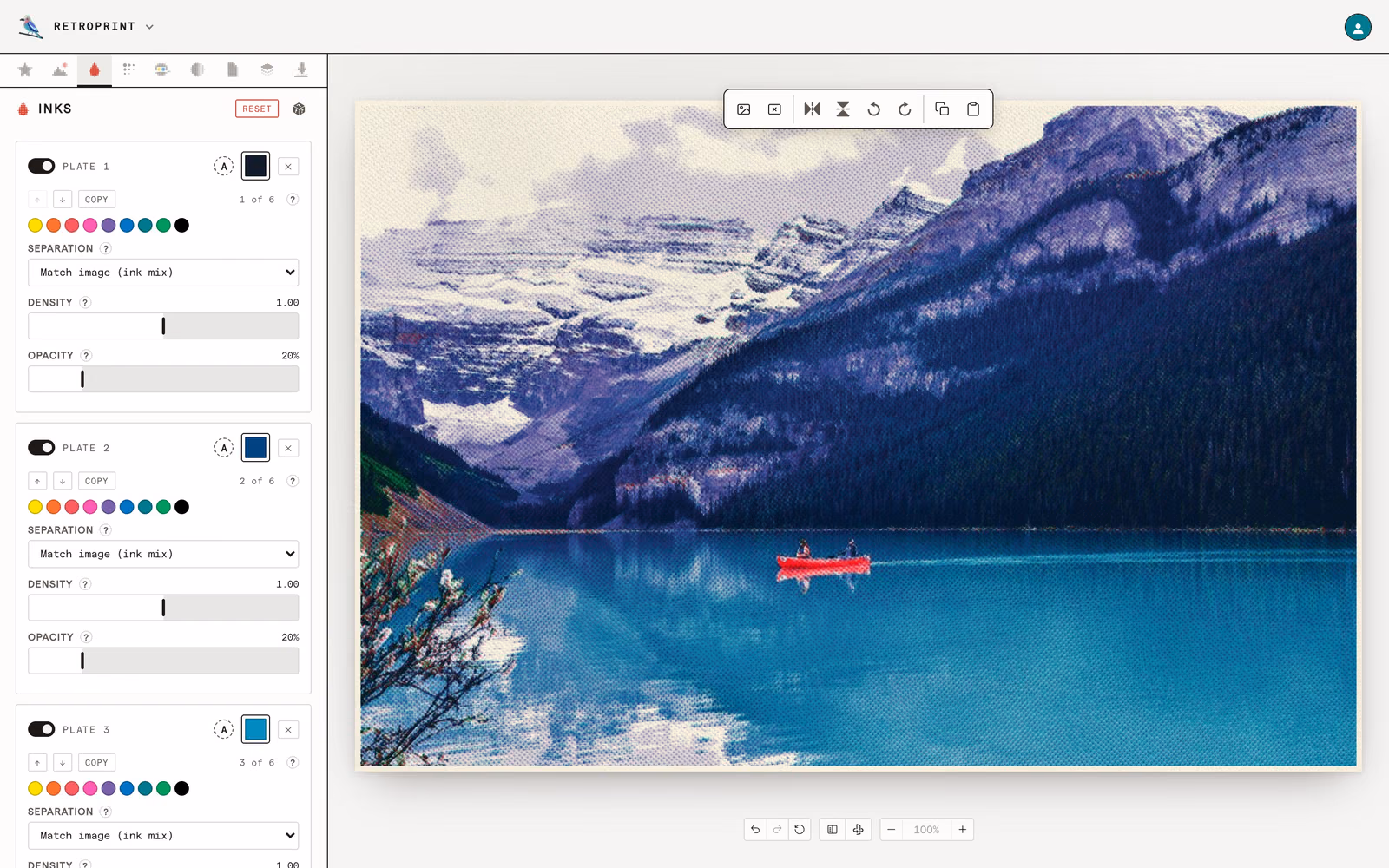Click the remove image icon in floating toolbar
Viewport: 1389px width, 868px height.
pyautogui.click(x=774, y=109)
